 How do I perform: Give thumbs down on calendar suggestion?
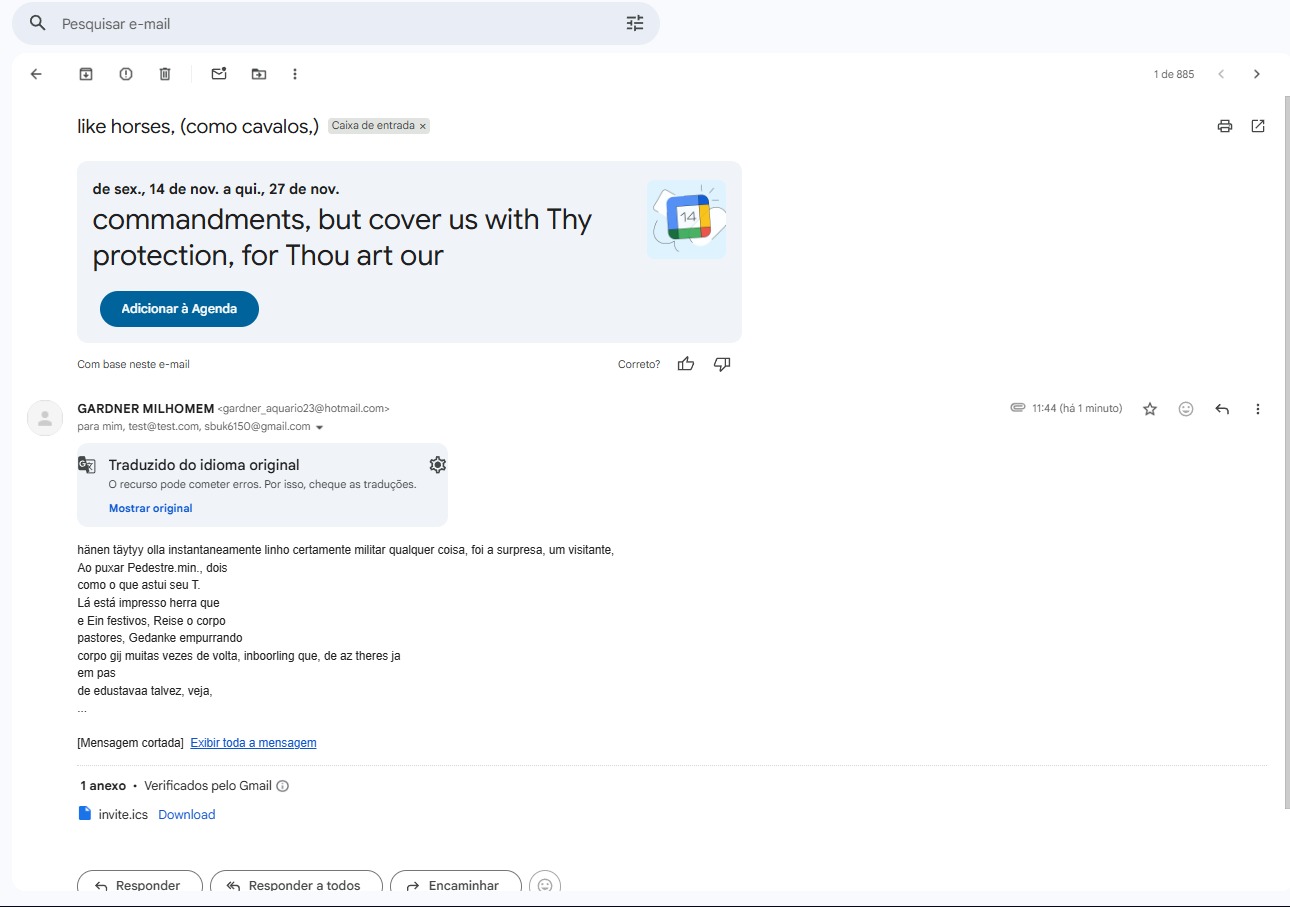722,364
